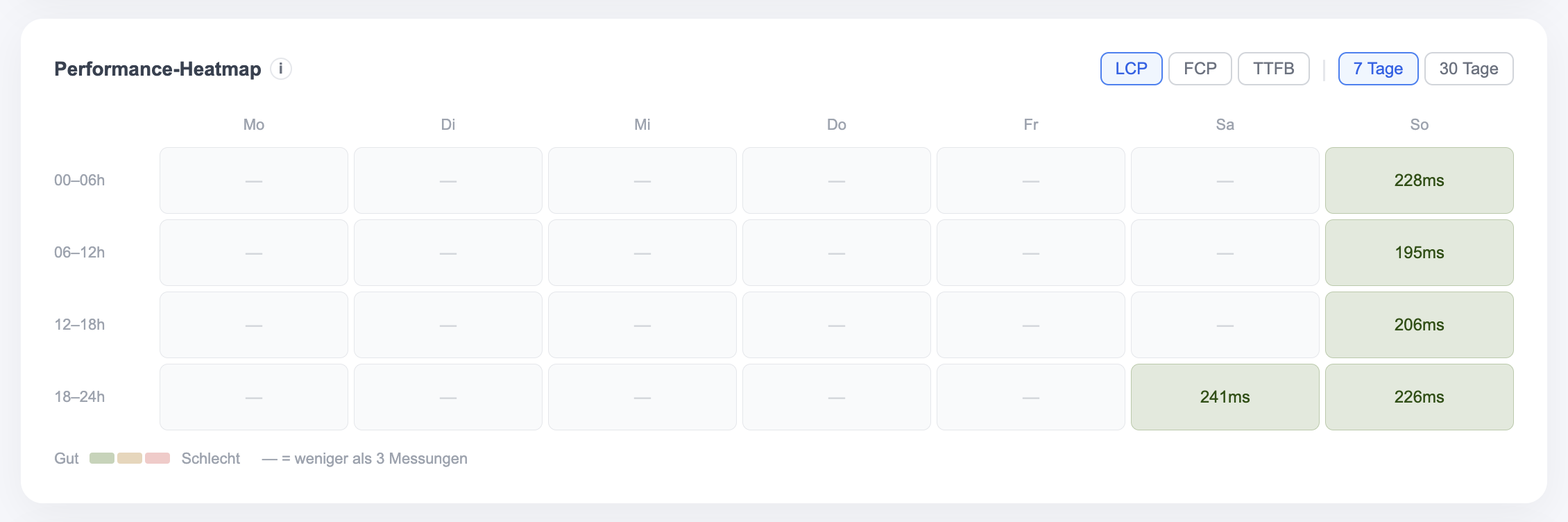Screen dimensions: 1568x522
Task: Click the red Schlecht legend swatch
Action: [158, 458]
